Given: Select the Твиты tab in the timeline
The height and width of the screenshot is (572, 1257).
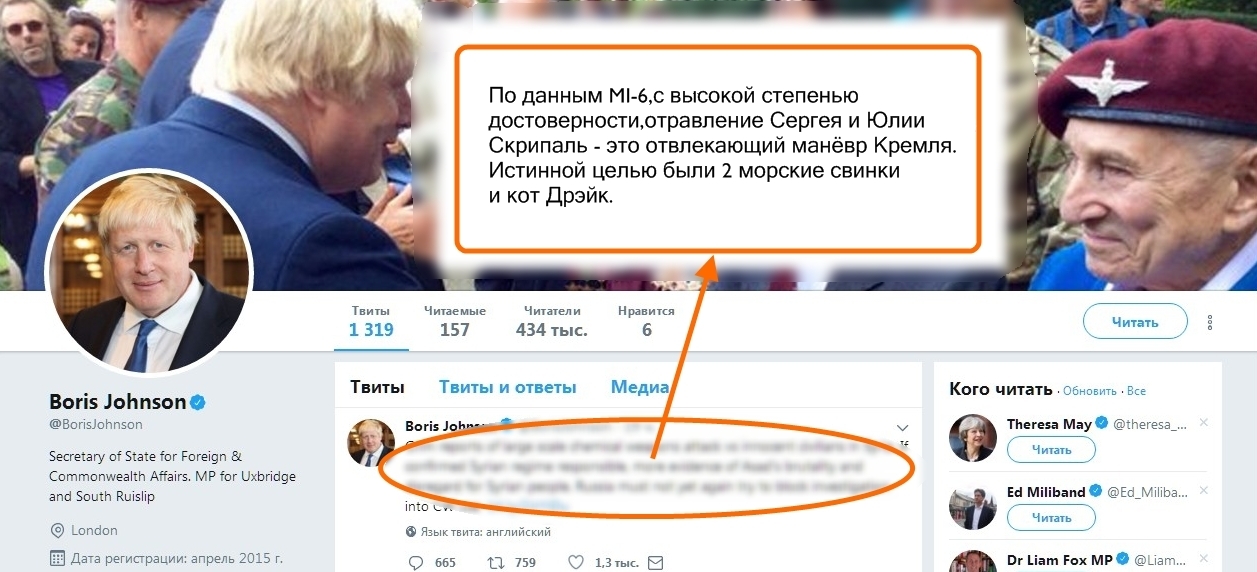Looking at the screenshot, I should coord(378,387).
